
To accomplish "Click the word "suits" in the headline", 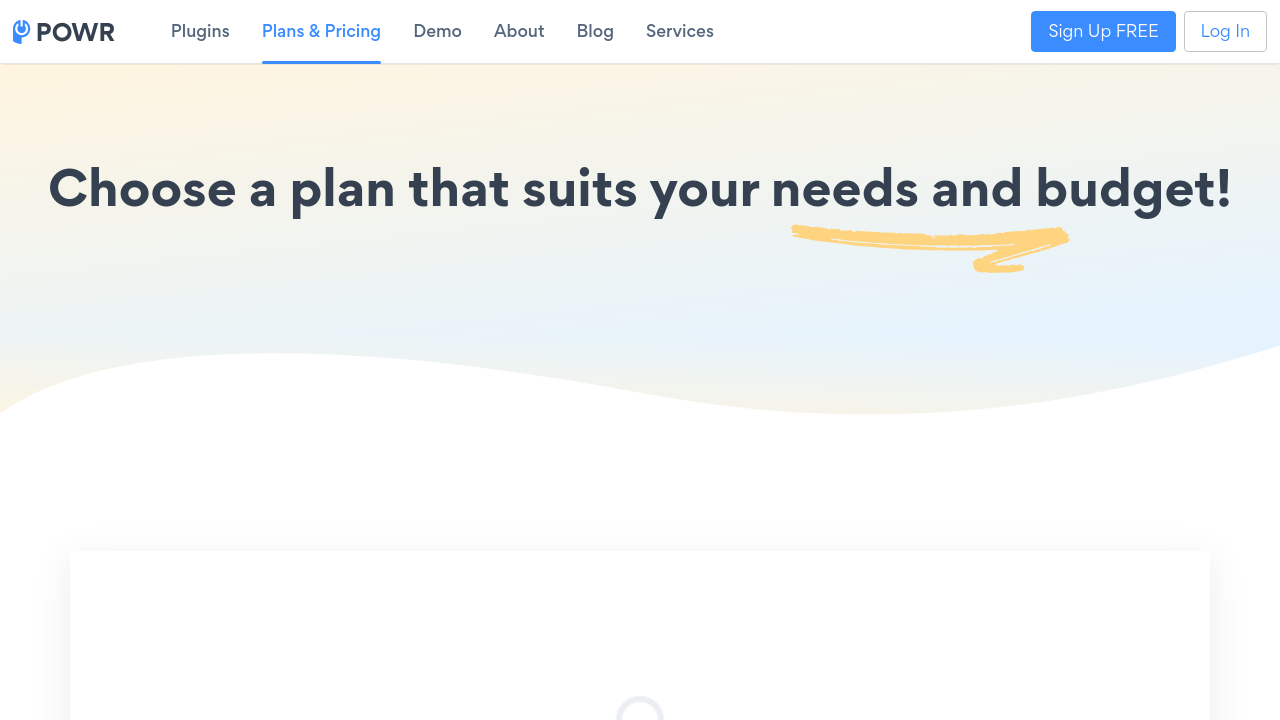I will tap(580, 188).
